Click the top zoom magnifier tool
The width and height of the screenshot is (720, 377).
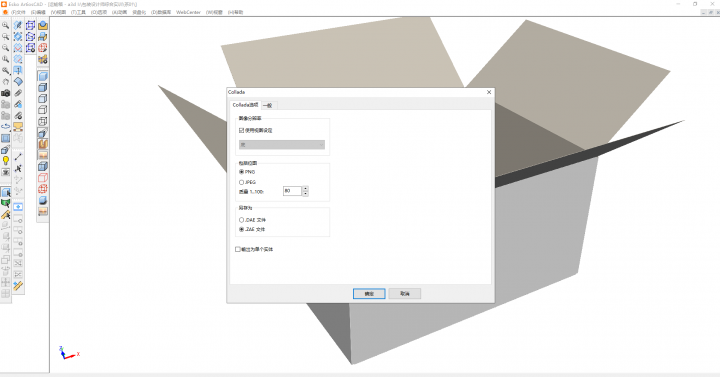pyautogui.click(x=6, y=25)
